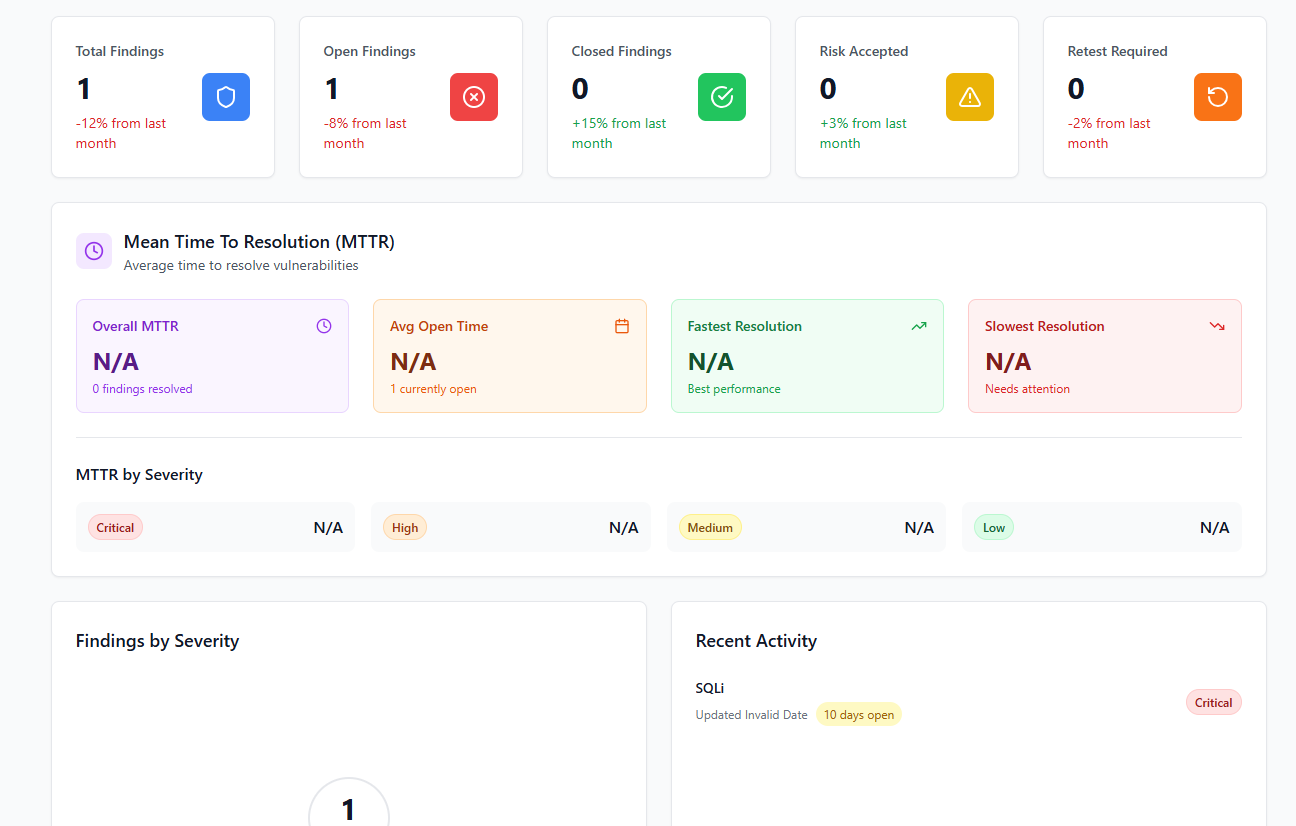Click the Critical tag on the SQLi activity row
This screenshot has height=826, width=1296.
tap(1213, 703)
